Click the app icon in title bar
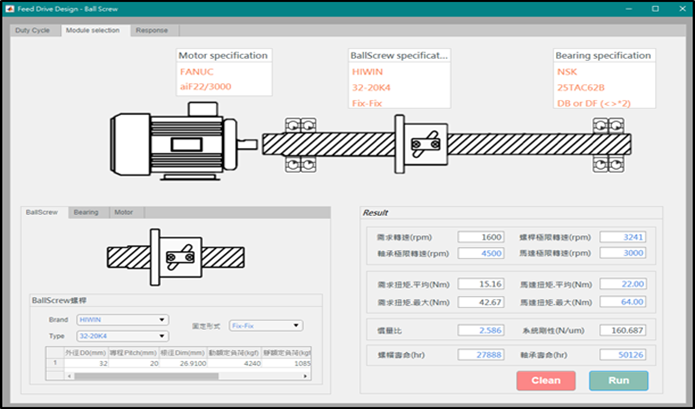 tap(10, 7)
